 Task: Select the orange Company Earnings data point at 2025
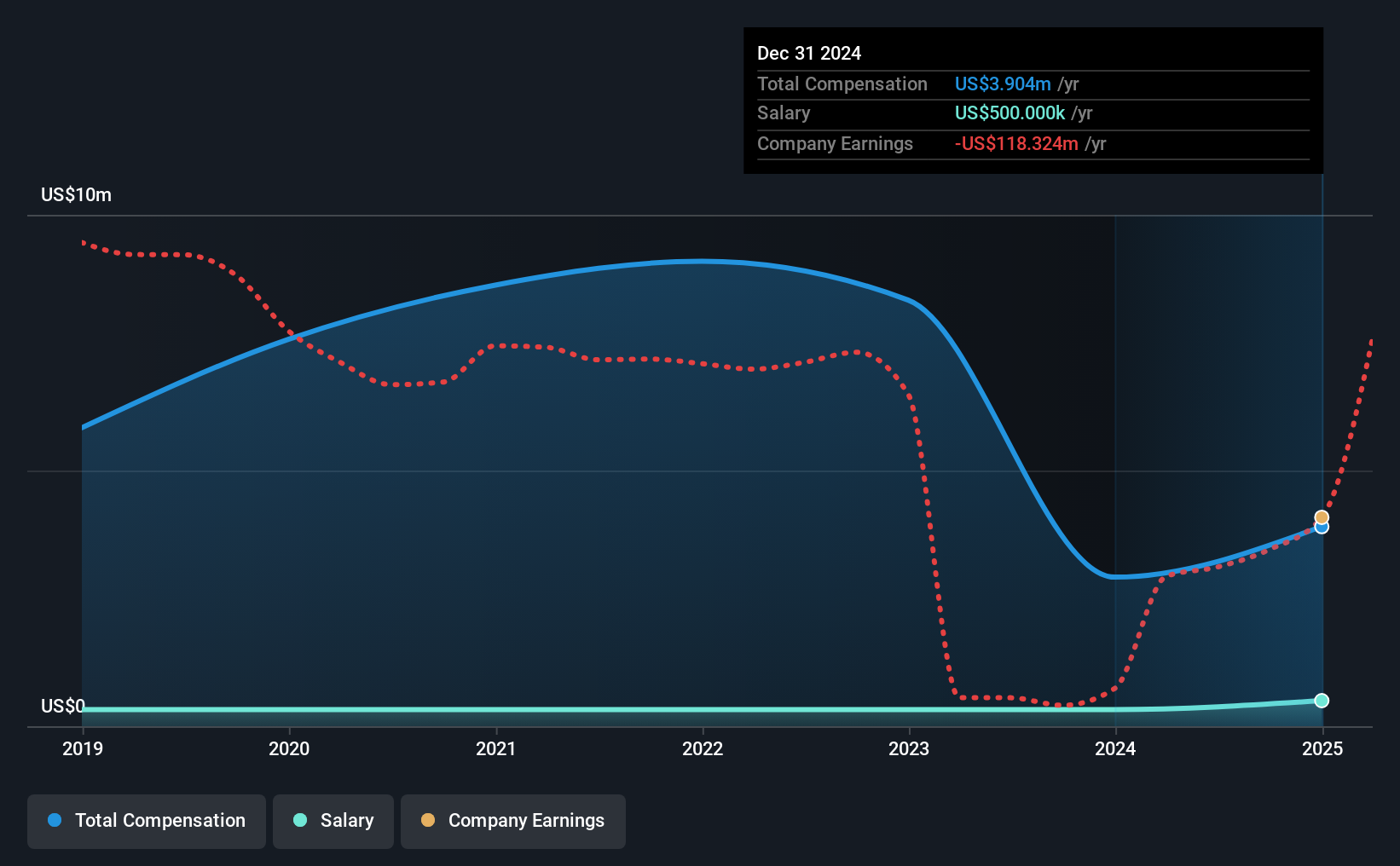tap(1322, 517)
